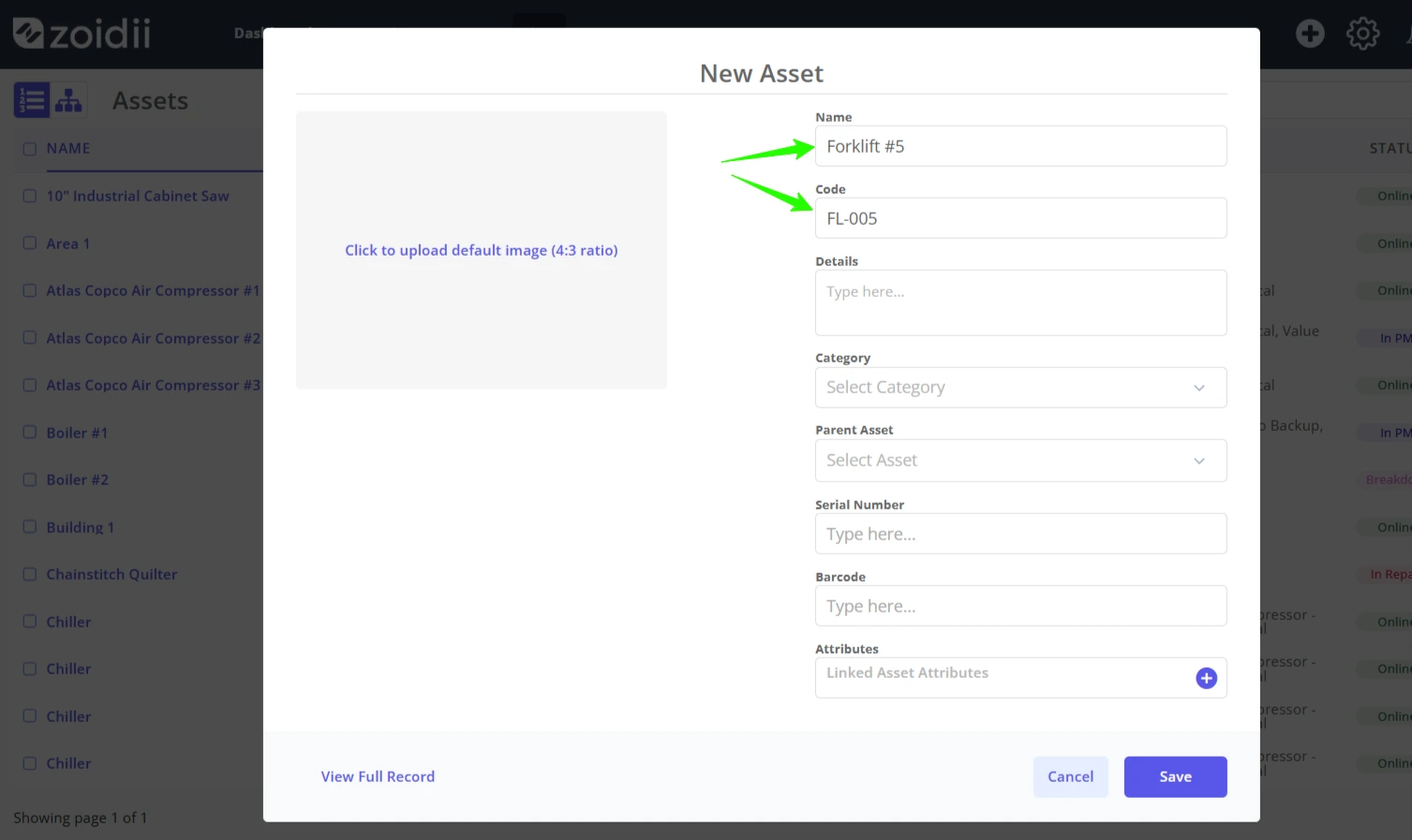Click to upload default image area
The image size is (1412, 840).
click(x=482, y=250)
